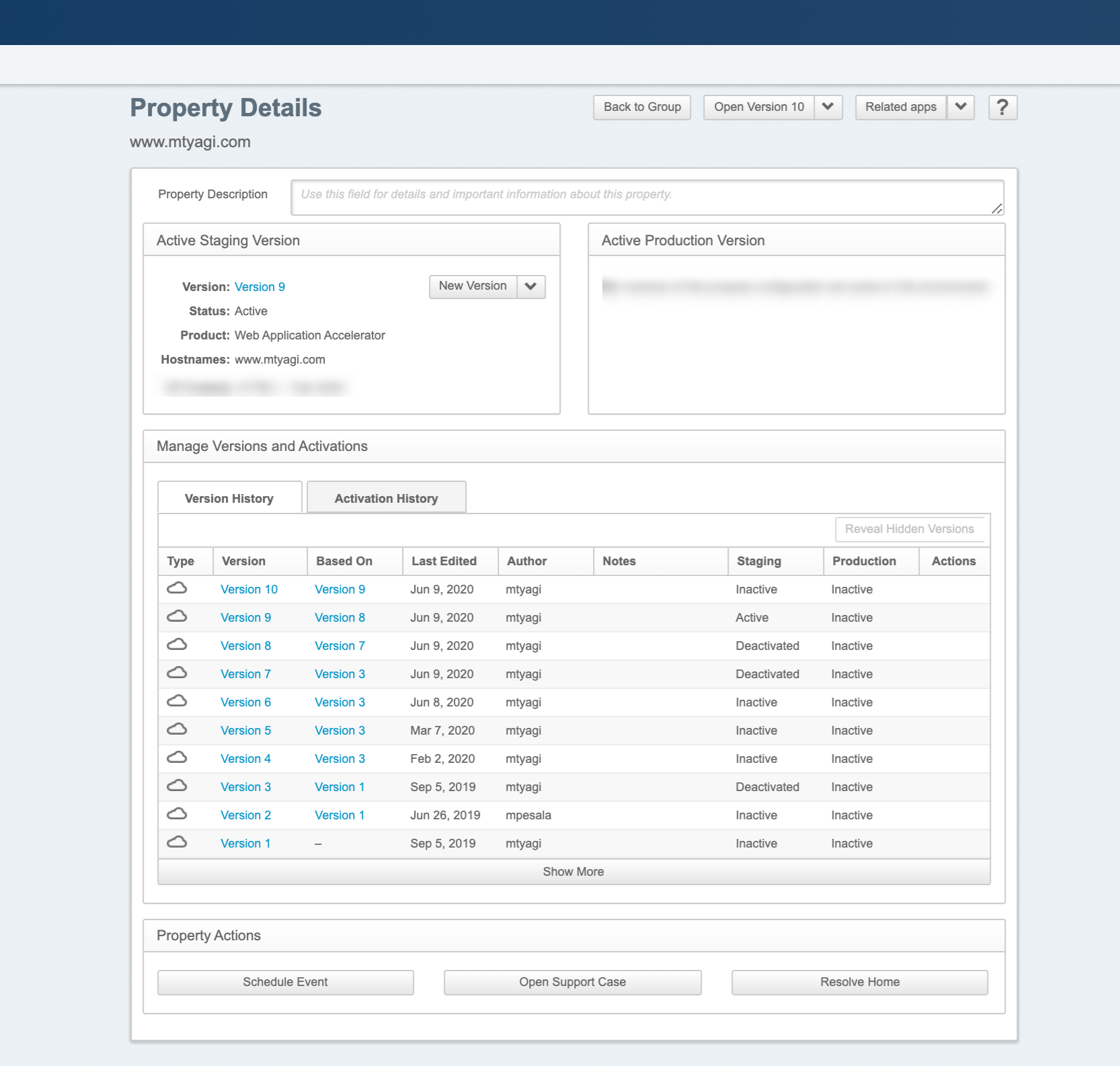1120x1066 pixels.
Task: Open Version 9 link in Active Staging
Action: point(259,287)
